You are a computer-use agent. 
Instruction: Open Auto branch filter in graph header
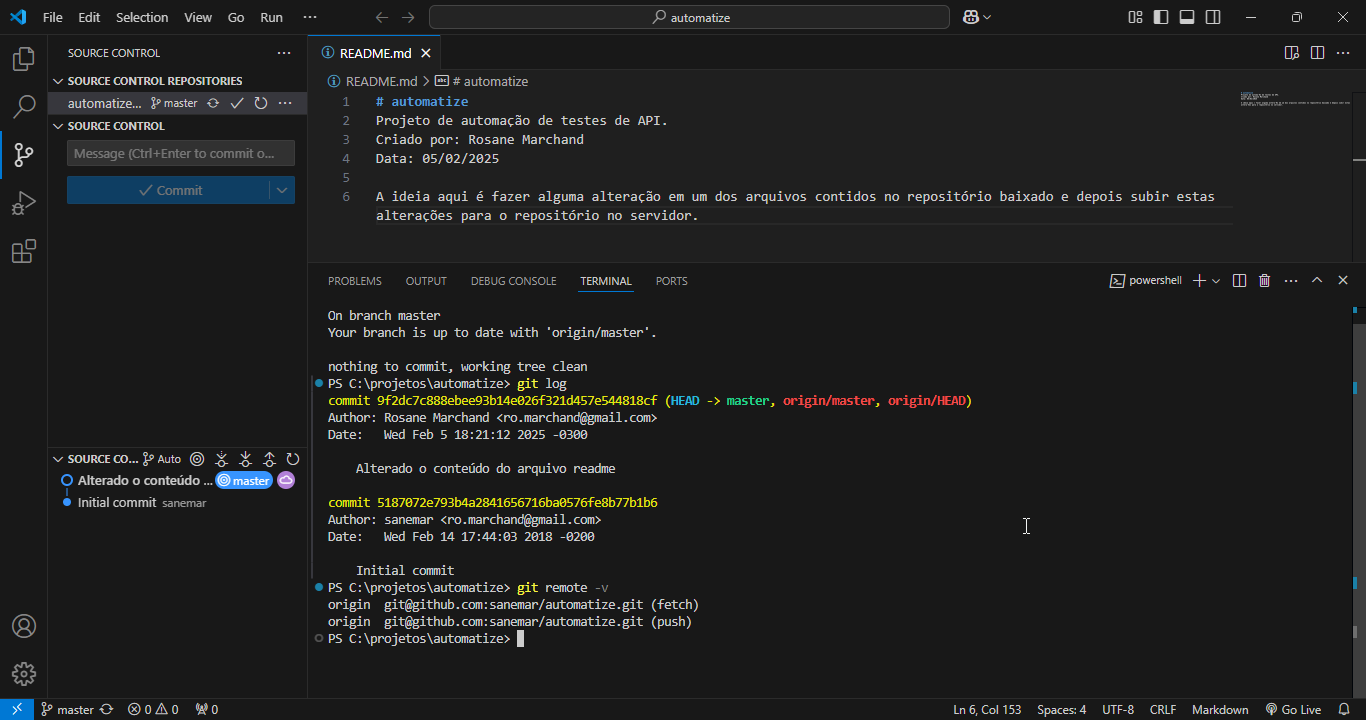tap(162, 459)
